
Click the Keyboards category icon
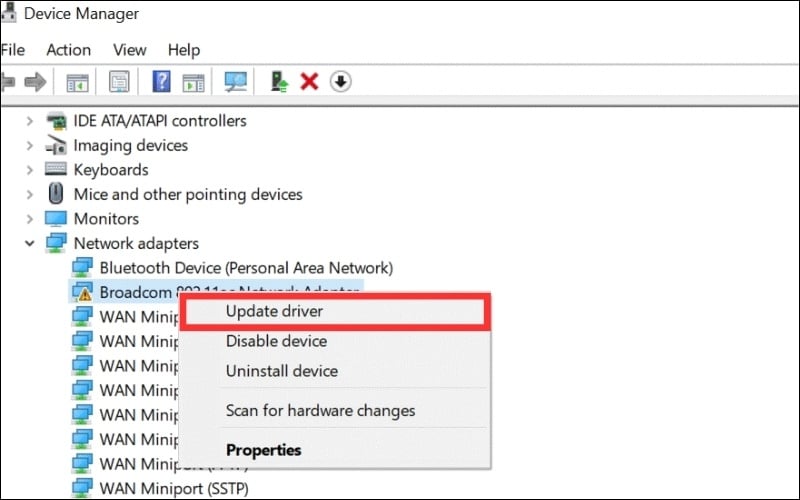[x=56, y=169]
